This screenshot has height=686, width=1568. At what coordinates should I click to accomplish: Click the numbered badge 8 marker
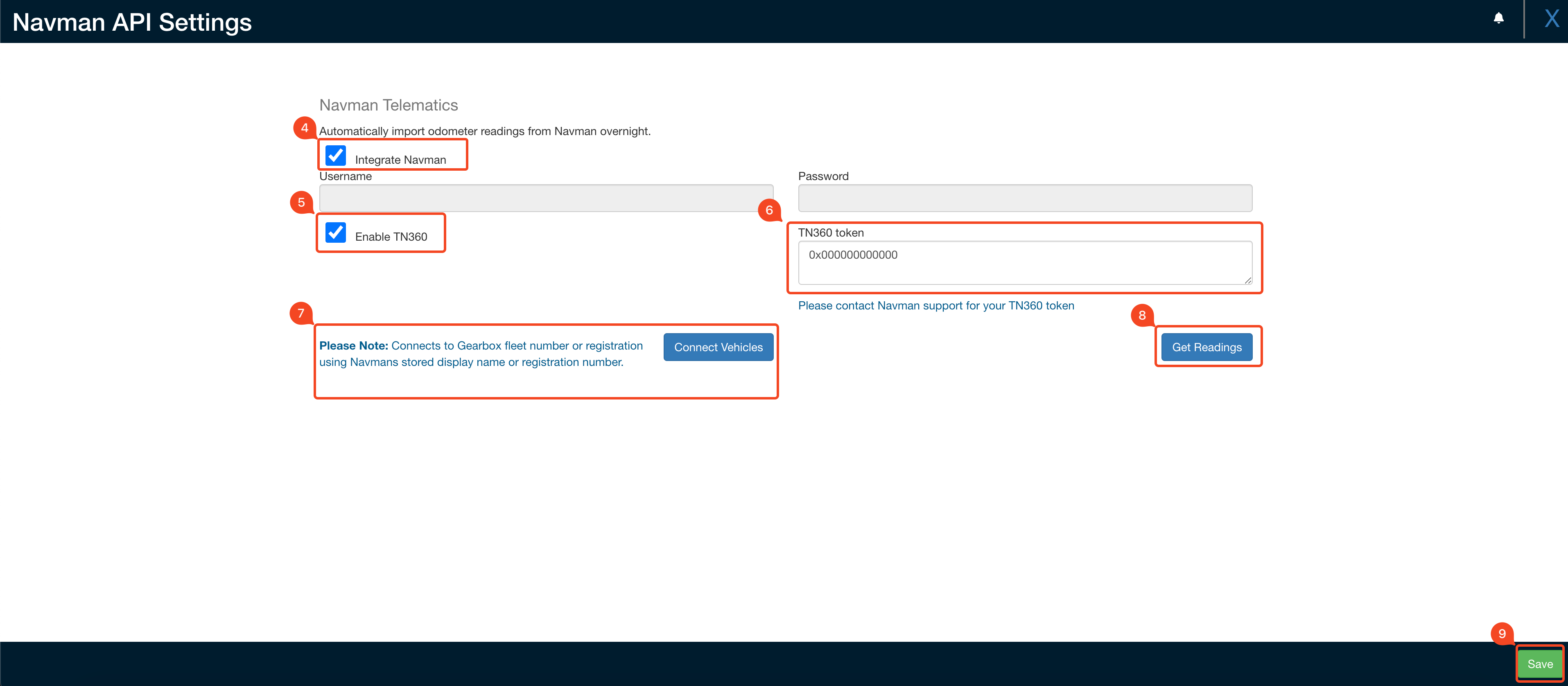tap(1142, 316)
